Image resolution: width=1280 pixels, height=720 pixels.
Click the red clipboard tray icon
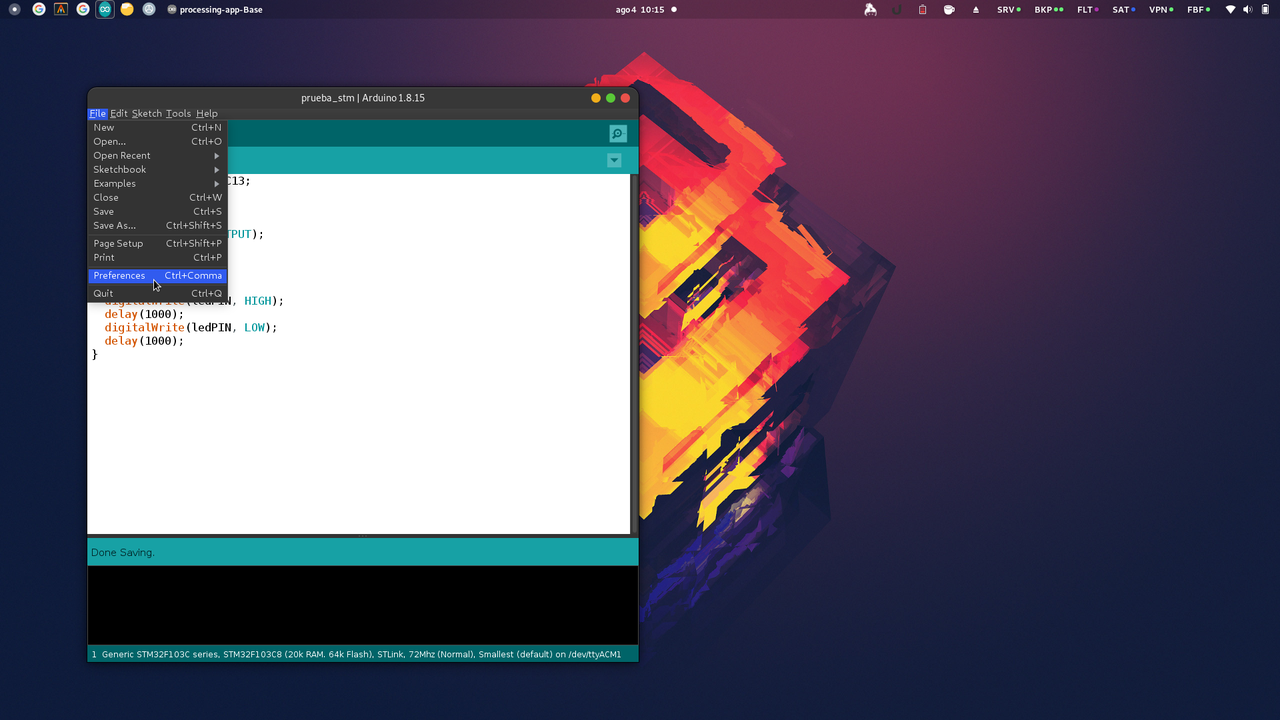[923, 9]
